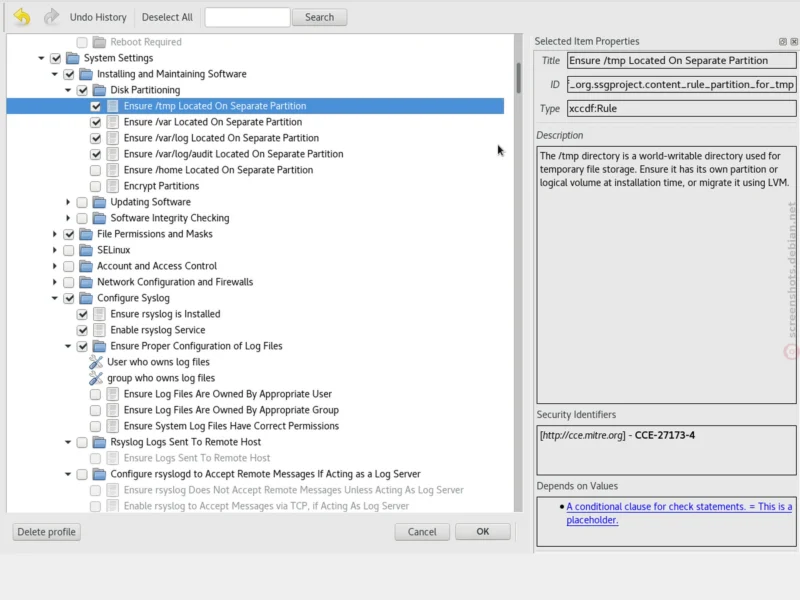
Task: Click into the search text field
Action: (247, 17)
